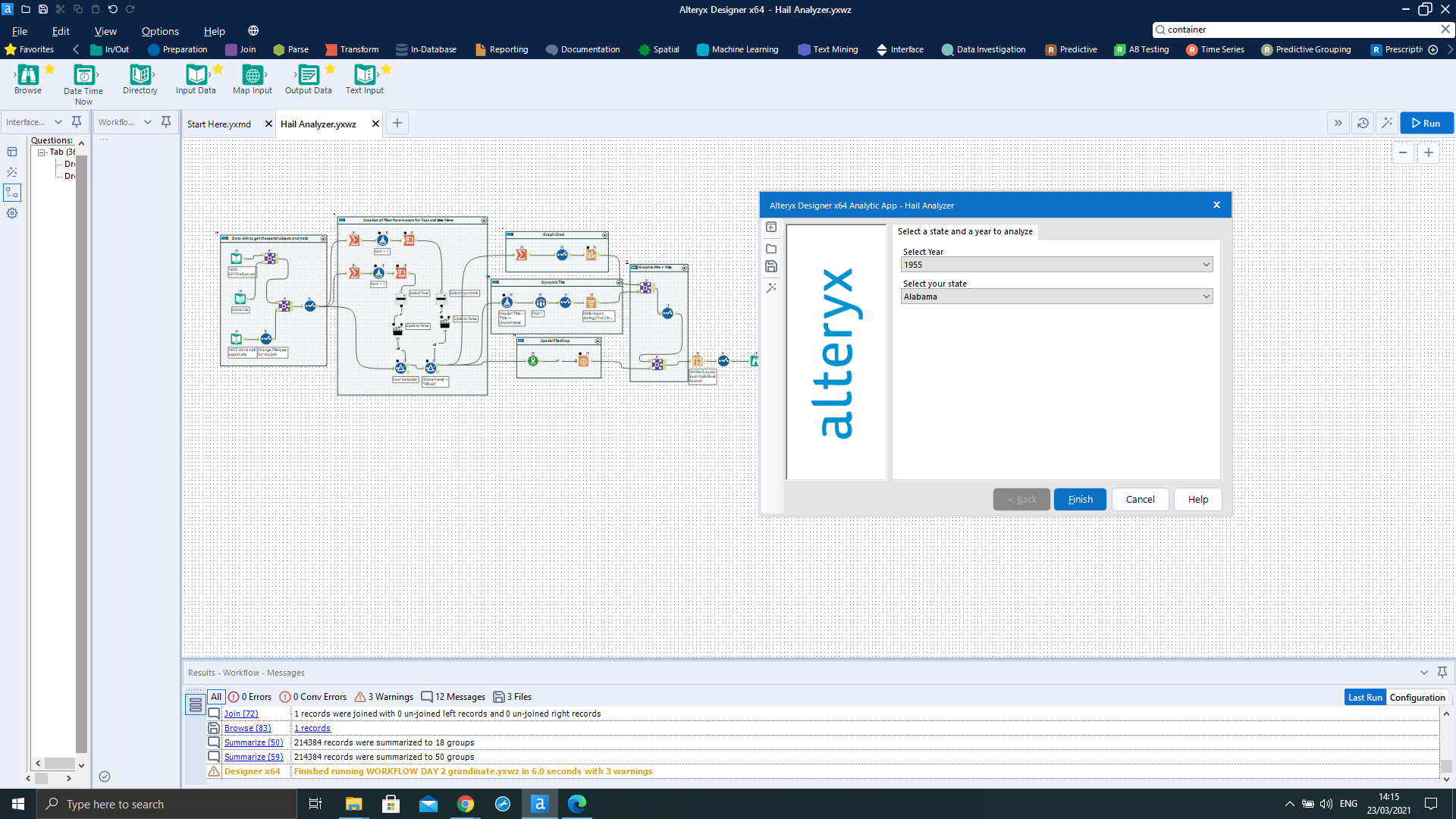
Task: Choose the Input Data tool
Action: coord(196,80)
